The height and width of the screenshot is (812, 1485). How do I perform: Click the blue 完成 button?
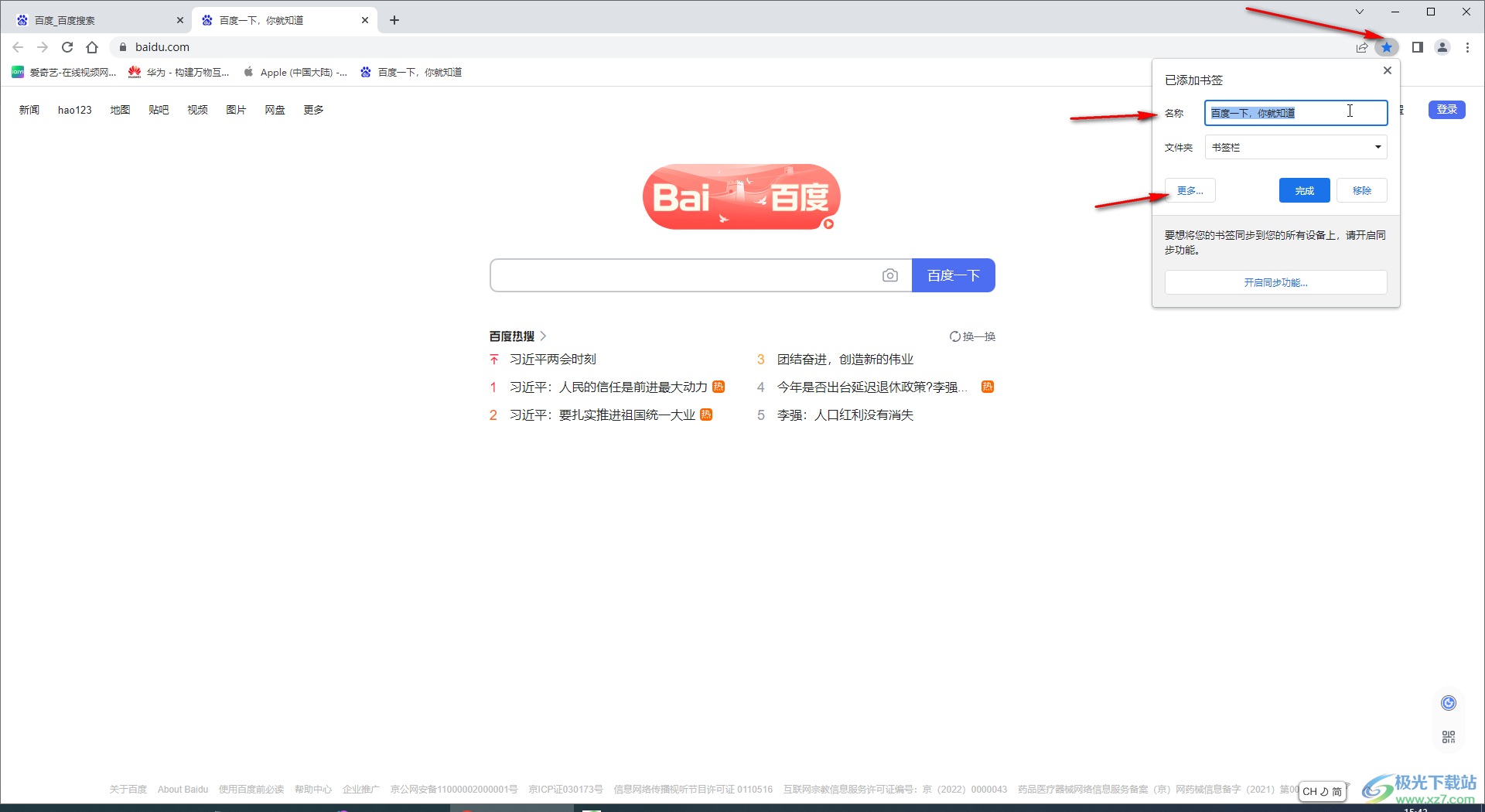click(x=1304, y=190)
